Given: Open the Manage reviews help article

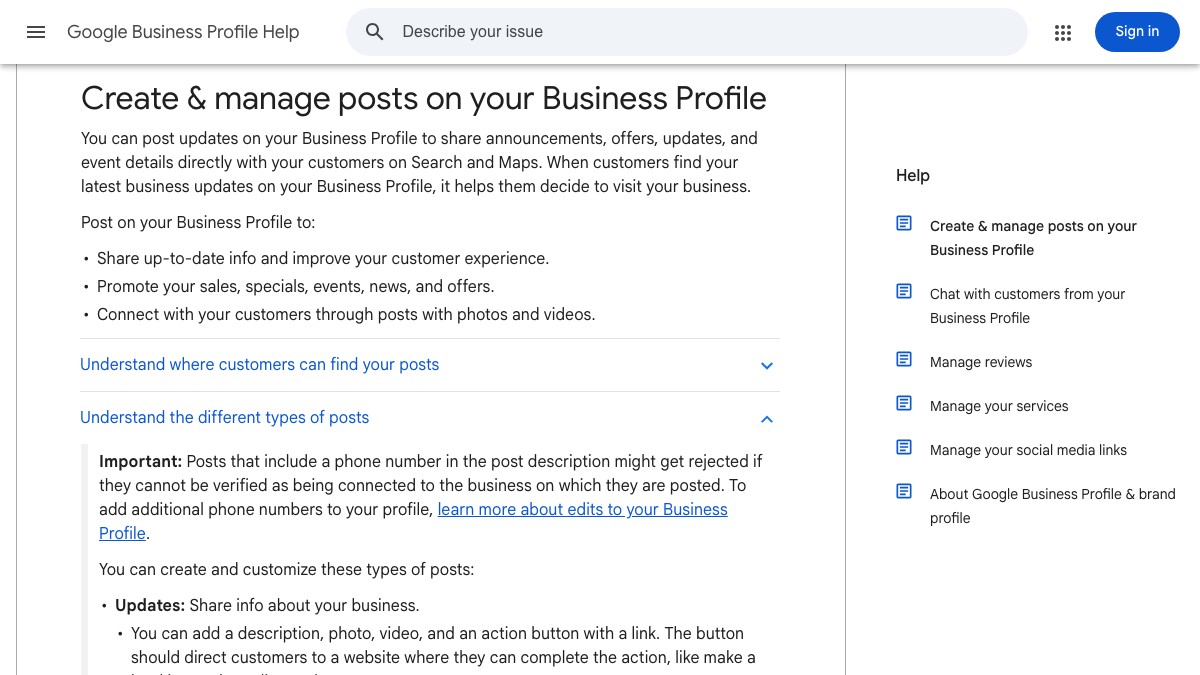Looking at the screenshot, I should pyautogui.click(x=981, y=362).
